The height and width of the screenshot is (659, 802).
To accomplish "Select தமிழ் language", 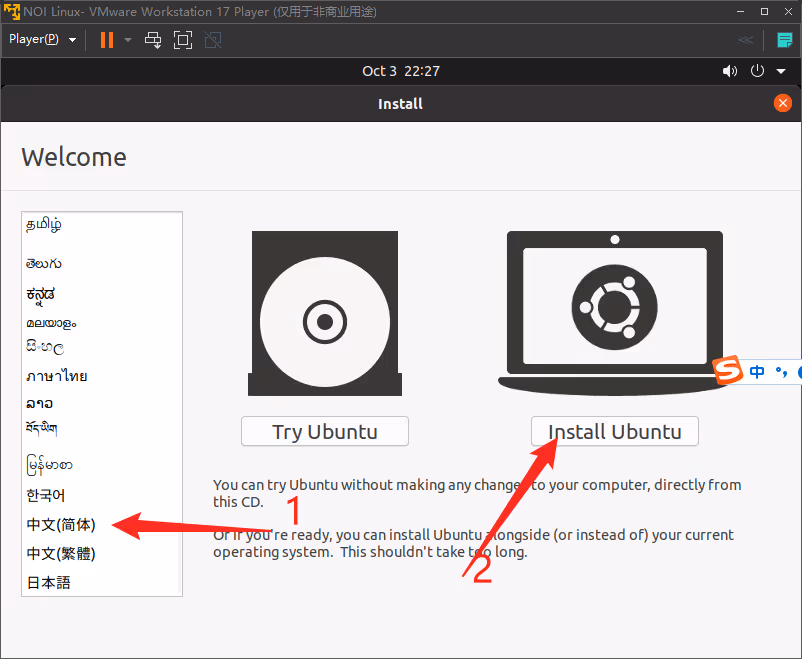I will point(44,225).
